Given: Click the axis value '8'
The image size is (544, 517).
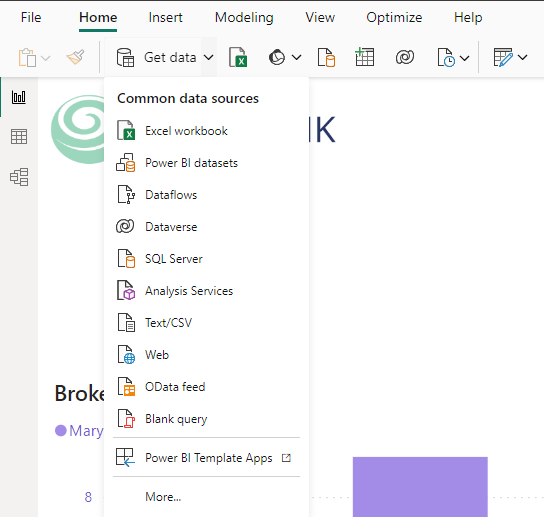Looking at the screenshot, I should (x=88, y=497).
